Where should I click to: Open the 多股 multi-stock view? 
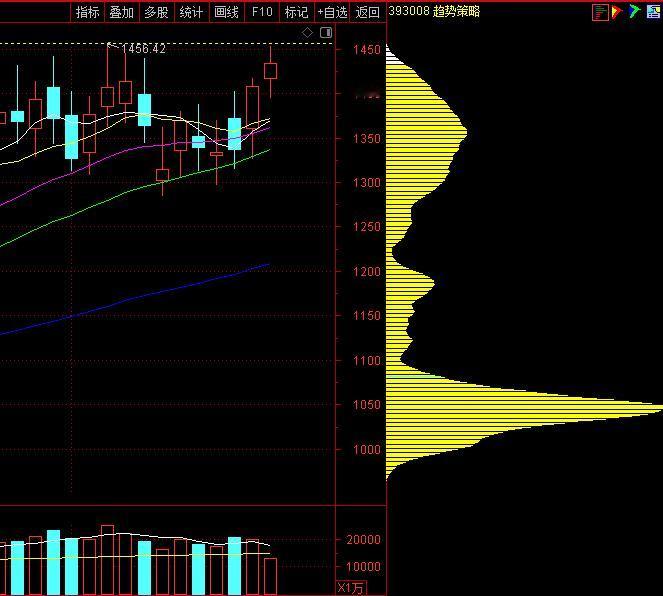pyautogui.click(x=156, y=12)
